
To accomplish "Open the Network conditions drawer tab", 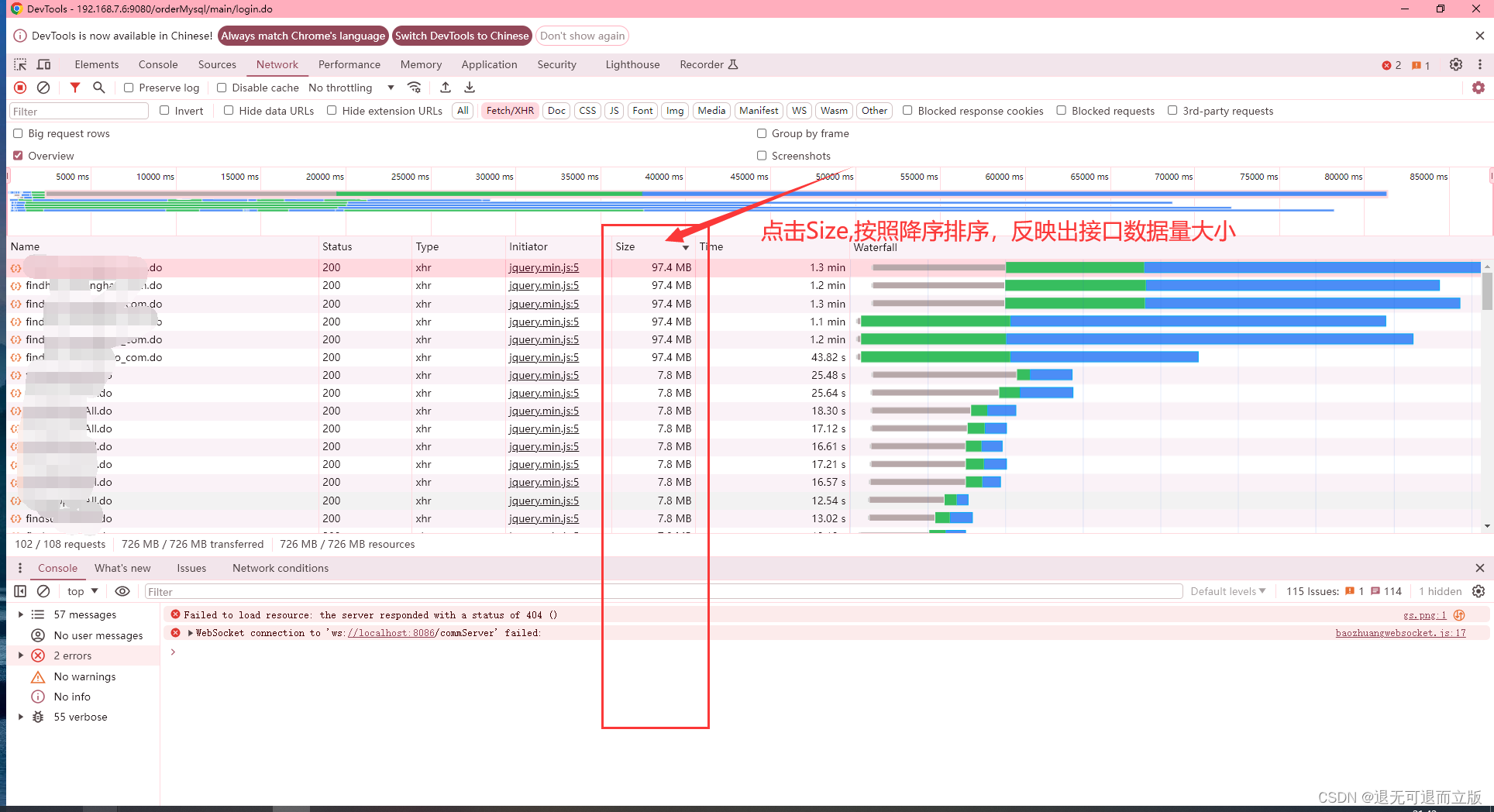I will point(281,568).
